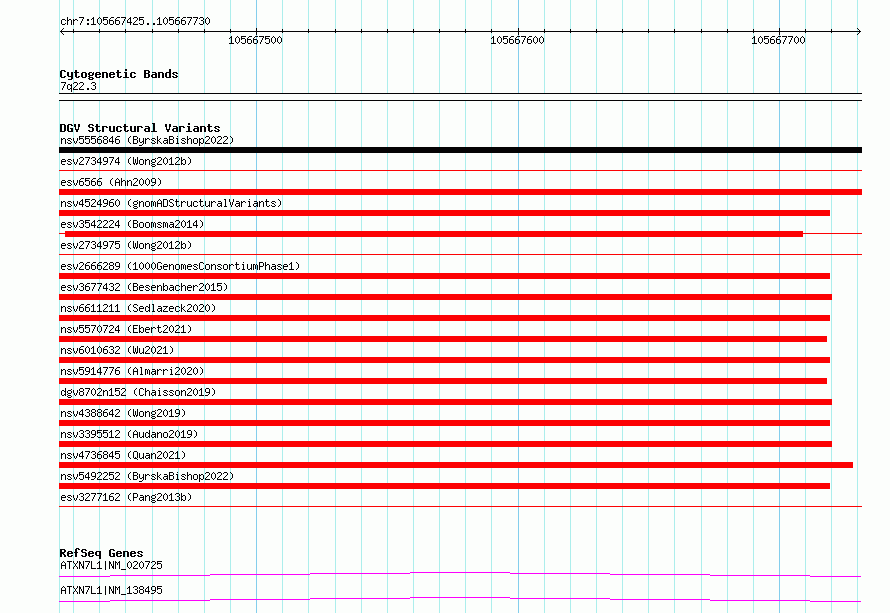Screen dimensions: 890x613
Task: Click esv2666289 (1000GenomesConsortiumPhase1) label
Action: pyautogui.click(x=180, y=266)
